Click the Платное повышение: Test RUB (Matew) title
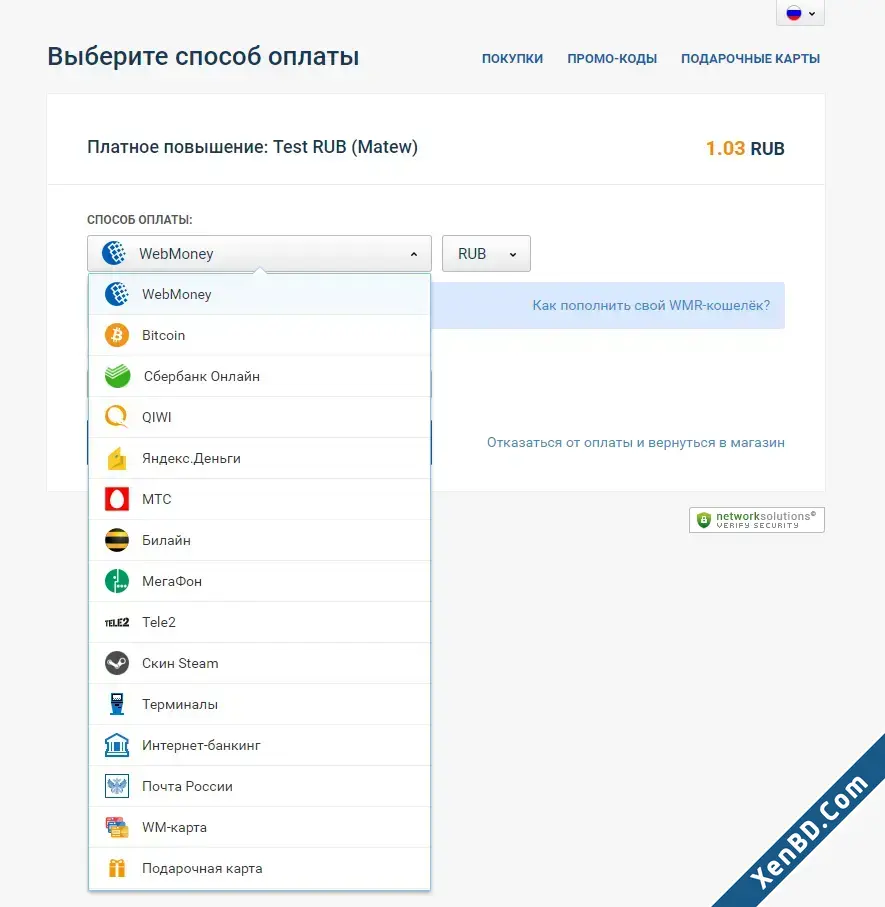885x907 pixels. tap(252, 147)
